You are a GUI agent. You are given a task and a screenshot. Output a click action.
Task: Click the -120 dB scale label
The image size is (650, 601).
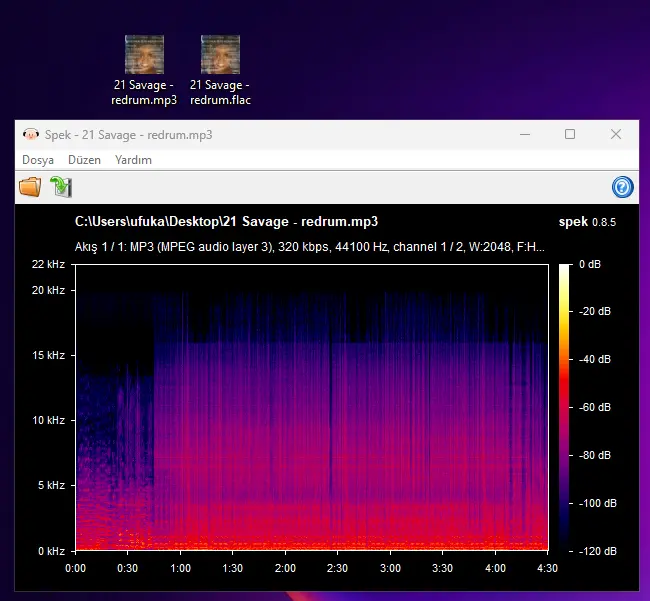(x=597, y=551)
